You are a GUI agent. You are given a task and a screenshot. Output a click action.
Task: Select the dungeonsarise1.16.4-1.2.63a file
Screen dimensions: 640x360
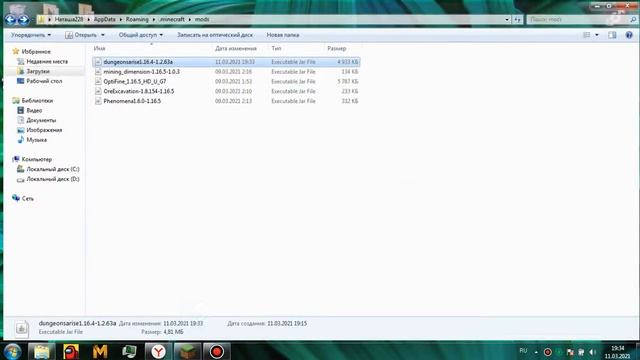point(226,62)
